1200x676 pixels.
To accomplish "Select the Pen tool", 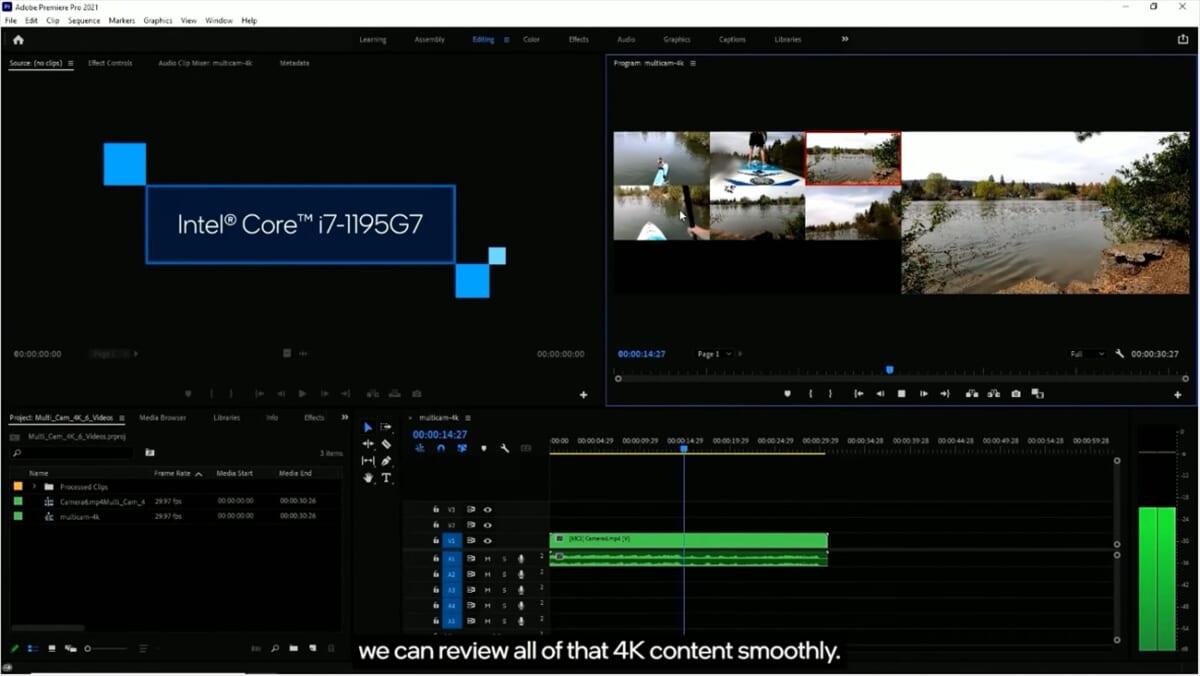I will 386,461.
